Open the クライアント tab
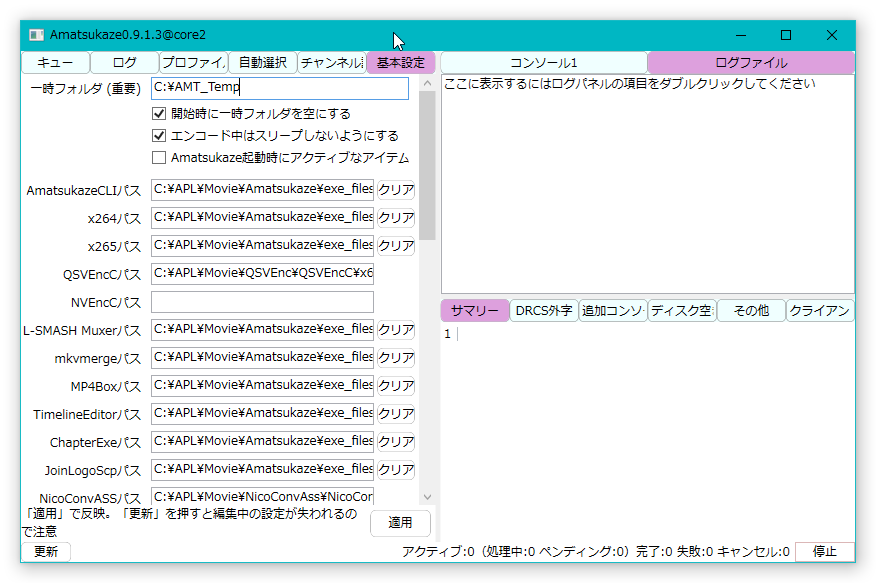 pyautogui.click(x=820, y=310)
